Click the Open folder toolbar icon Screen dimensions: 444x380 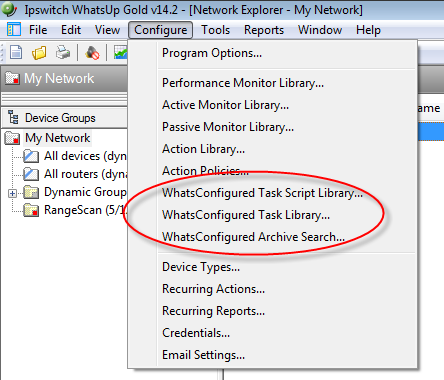coord(39,53)
